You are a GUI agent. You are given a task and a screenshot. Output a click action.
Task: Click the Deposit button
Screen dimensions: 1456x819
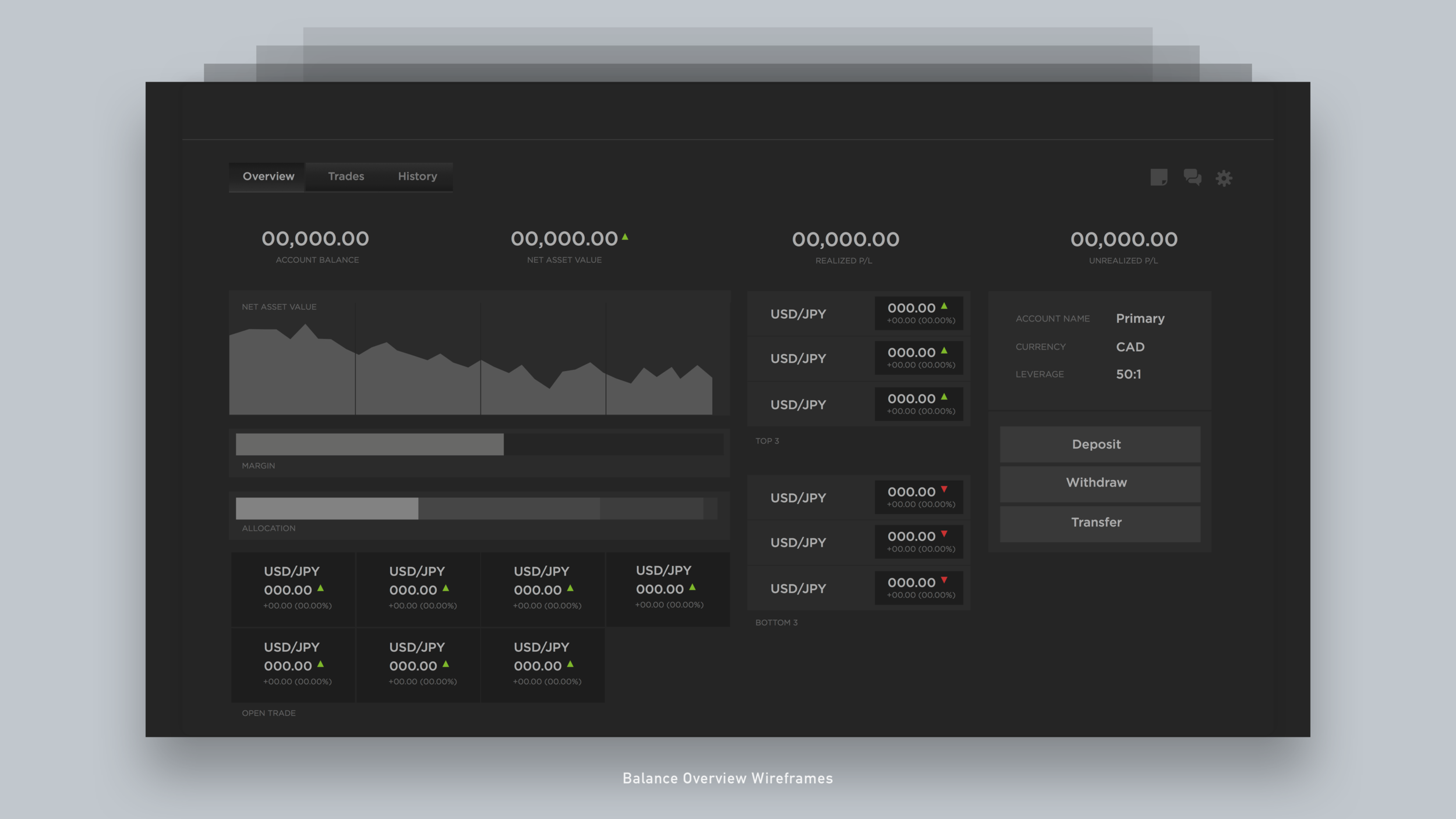point(1100,444)
